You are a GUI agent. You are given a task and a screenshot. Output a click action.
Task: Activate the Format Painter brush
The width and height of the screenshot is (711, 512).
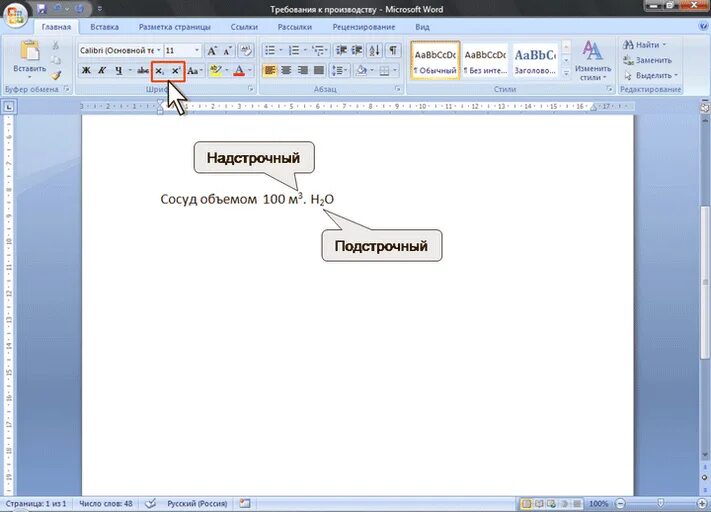[x=55, y=75]
